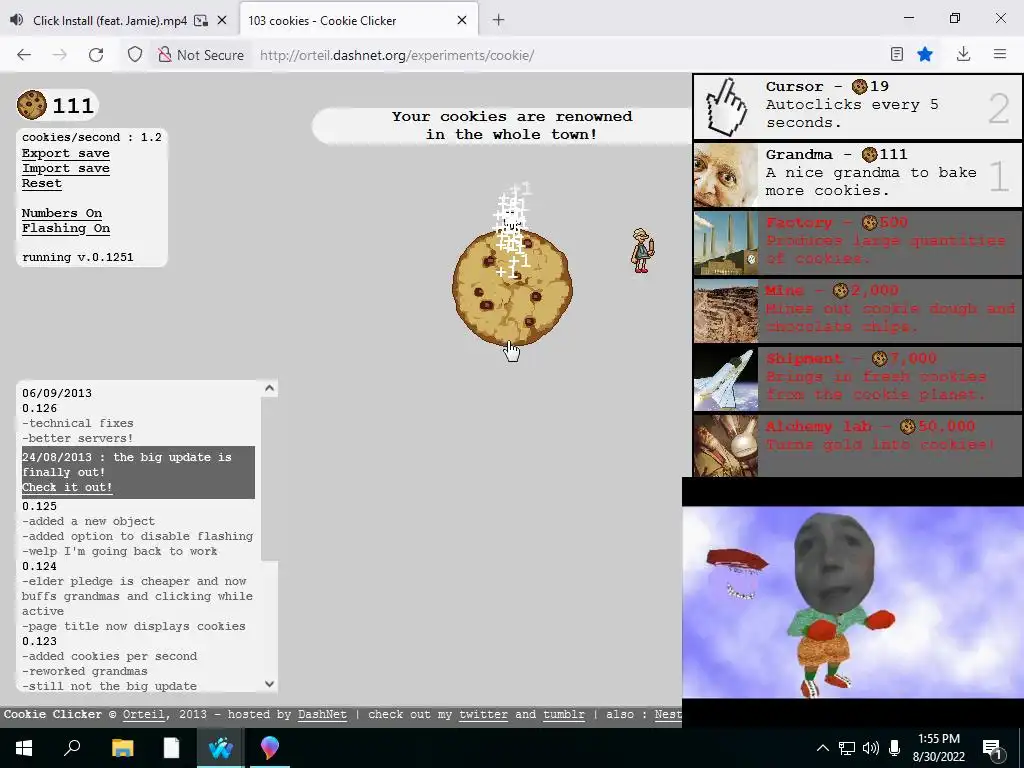Image resolution: width=1024 pixels, height=768 pixels.
Task: Mute the audio icon on the mp4 tab
Action: pos(16,20)
